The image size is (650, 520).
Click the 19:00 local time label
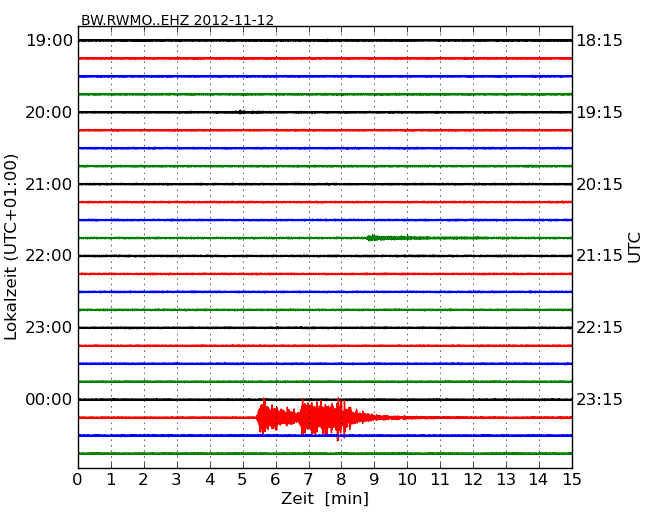(49, 41)
